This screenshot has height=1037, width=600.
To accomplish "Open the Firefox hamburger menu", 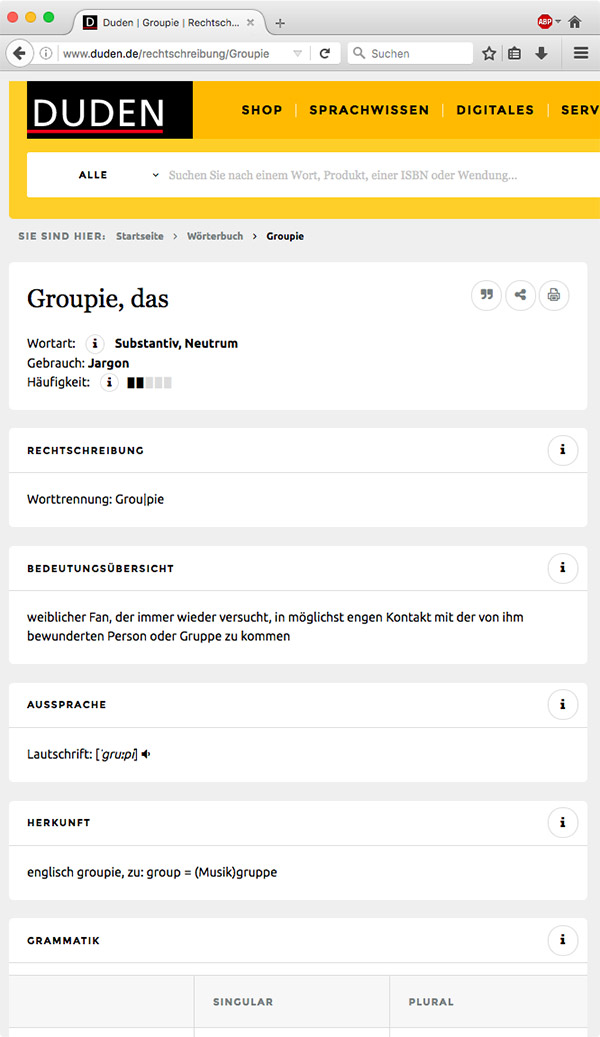I will click(x=581, y=54).
